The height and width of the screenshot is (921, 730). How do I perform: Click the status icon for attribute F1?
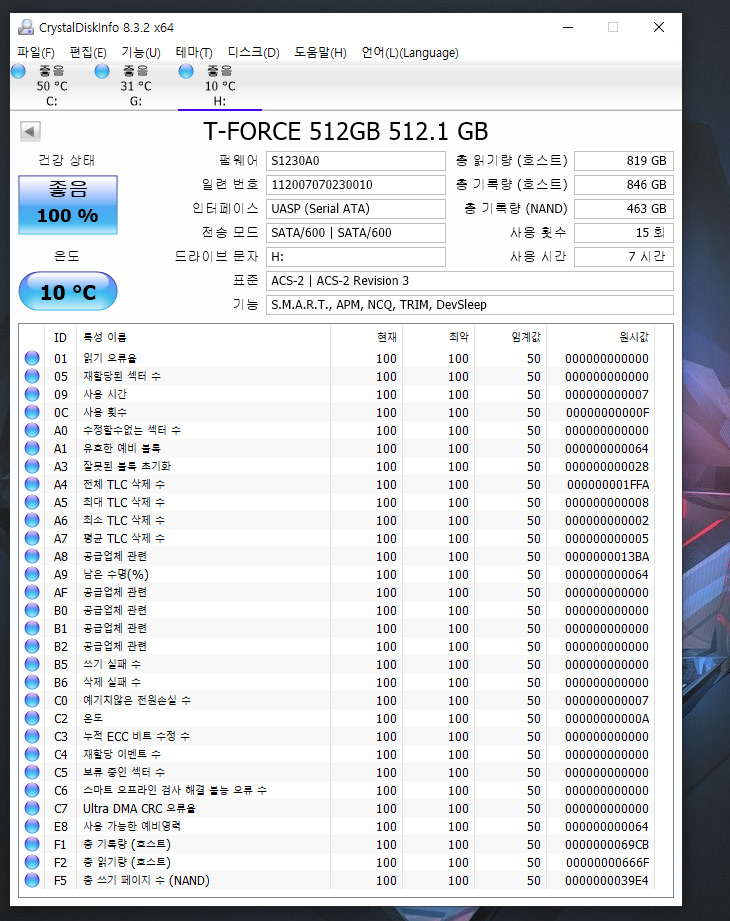[32, 844]
